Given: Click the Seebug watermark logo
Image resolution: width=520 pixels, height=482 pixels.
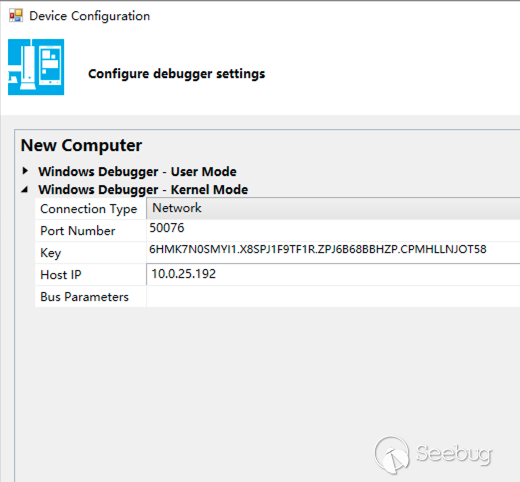Looking at the screenshot, I should tap(433, 455).
